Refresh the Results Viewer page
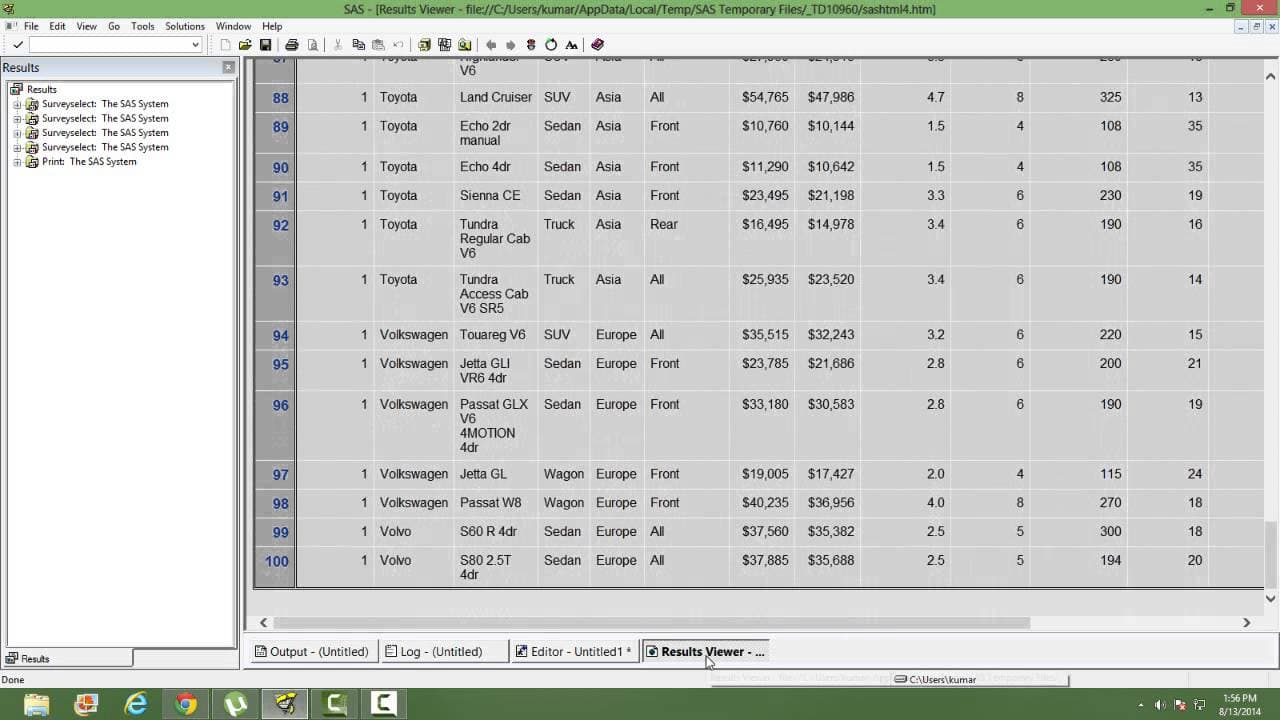The width and height of the screenshot is (1280, 720). click(551, 45)
